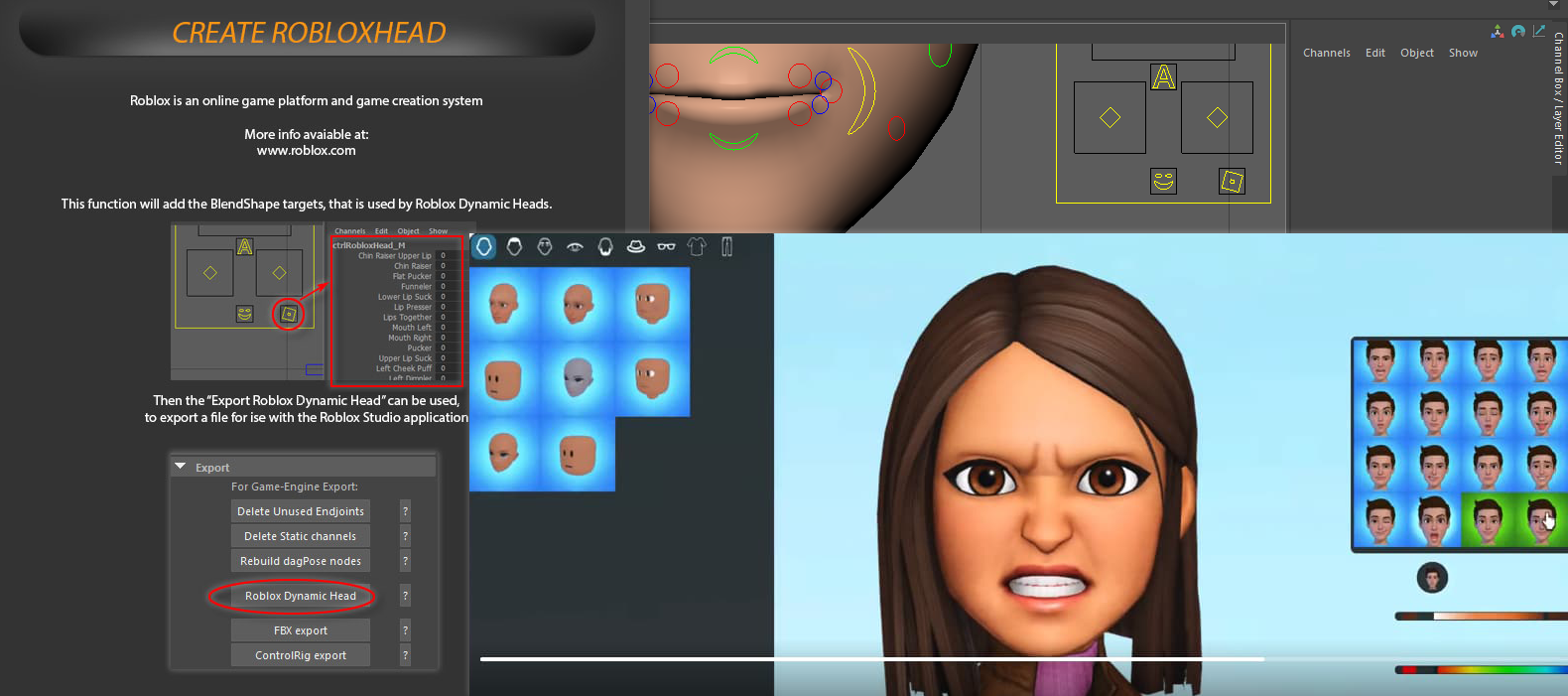Select the grey head thumbnail

point(579,378)
